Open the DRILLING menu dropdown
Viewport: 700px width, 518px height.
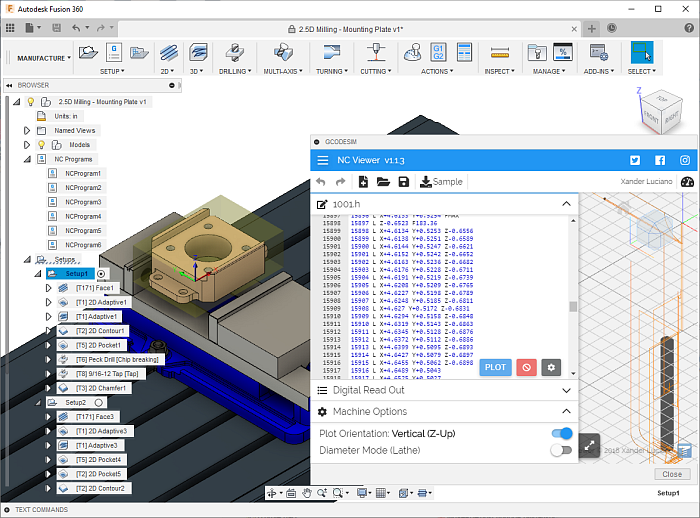pos(235,71)
